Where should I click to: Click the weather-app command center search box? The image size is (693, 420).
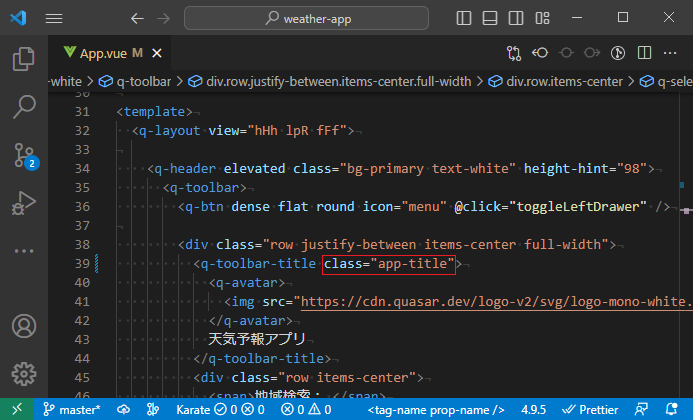click(306, 18)
